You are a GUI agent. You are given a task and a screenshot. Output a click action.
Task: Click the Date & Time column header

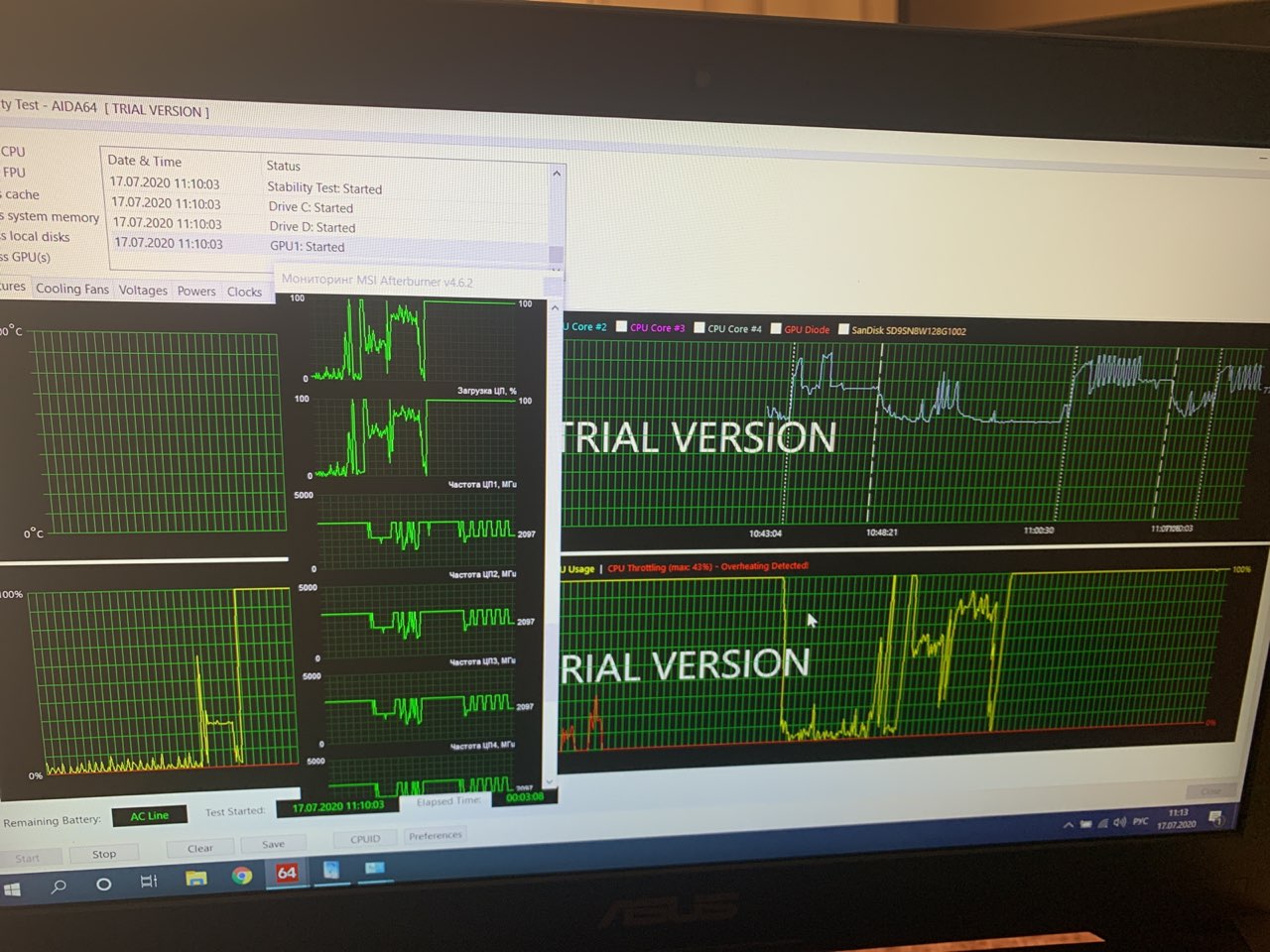(145, 161)
